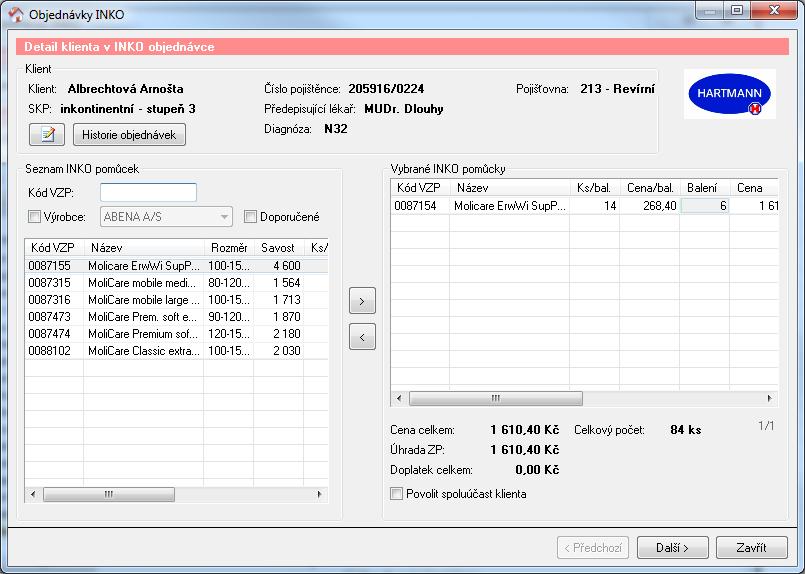Click the Cena/bal. column header
Viewport: 805px width, 574px height.
(x=649, y=188)
